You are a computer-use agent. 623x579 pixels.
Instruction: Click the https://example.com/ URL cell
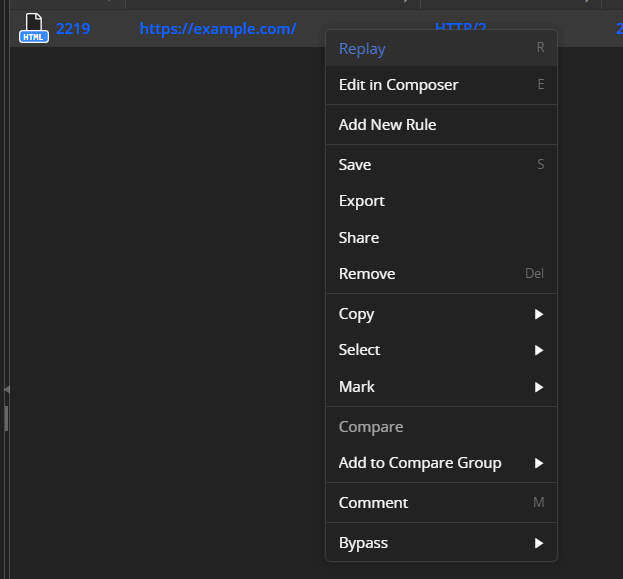coord(218,29)
